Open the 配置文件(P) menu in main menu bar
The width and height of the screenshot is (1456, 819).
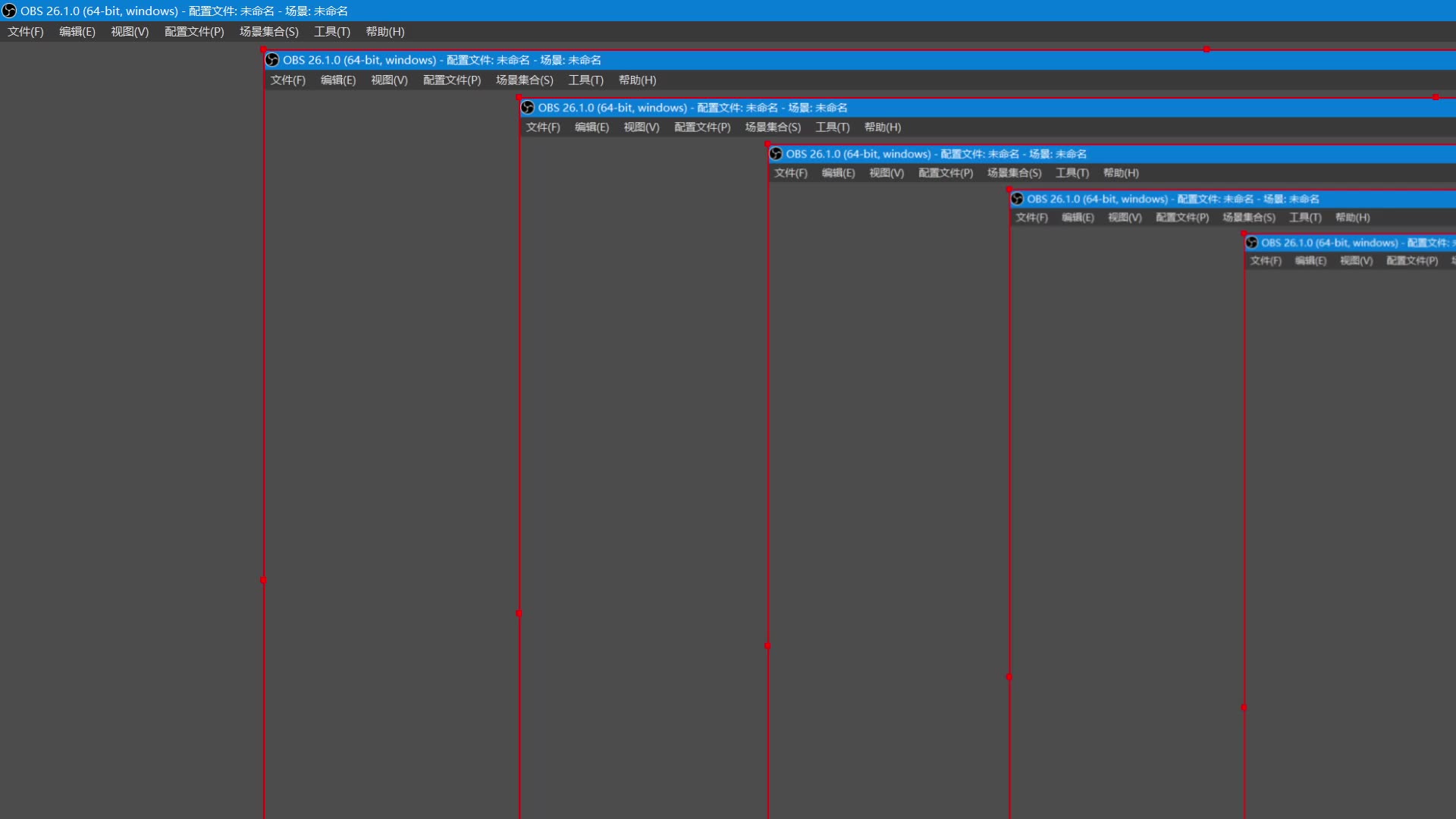click(194, 32)
